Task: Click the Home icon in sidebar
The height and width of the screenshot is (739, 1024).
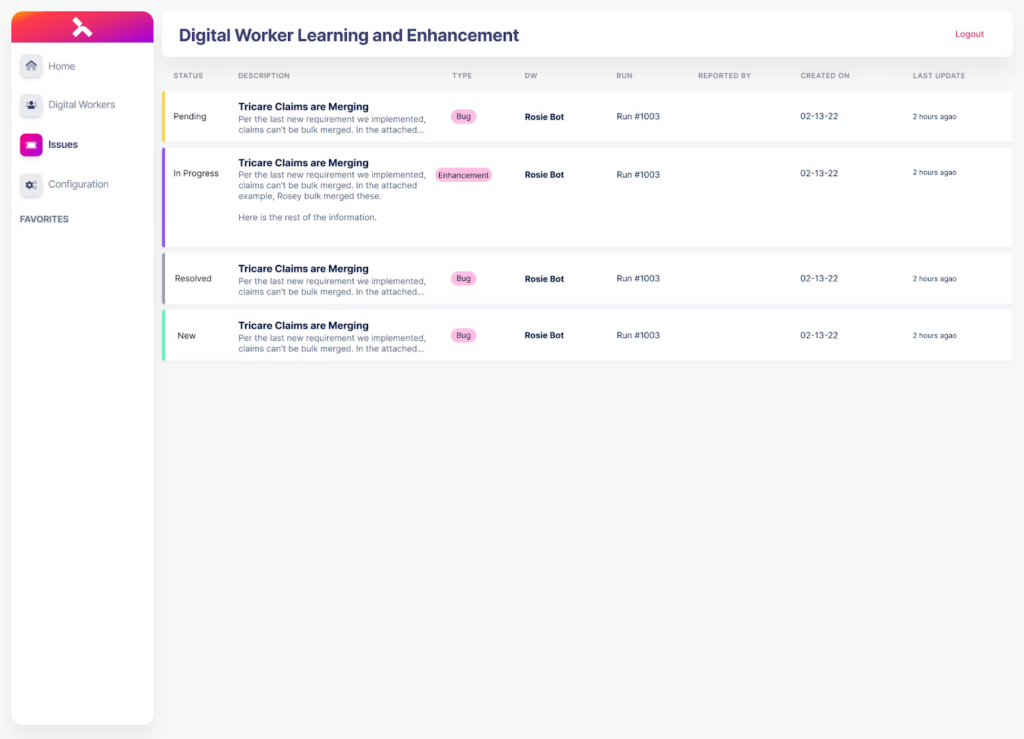Action: [31, 66]
